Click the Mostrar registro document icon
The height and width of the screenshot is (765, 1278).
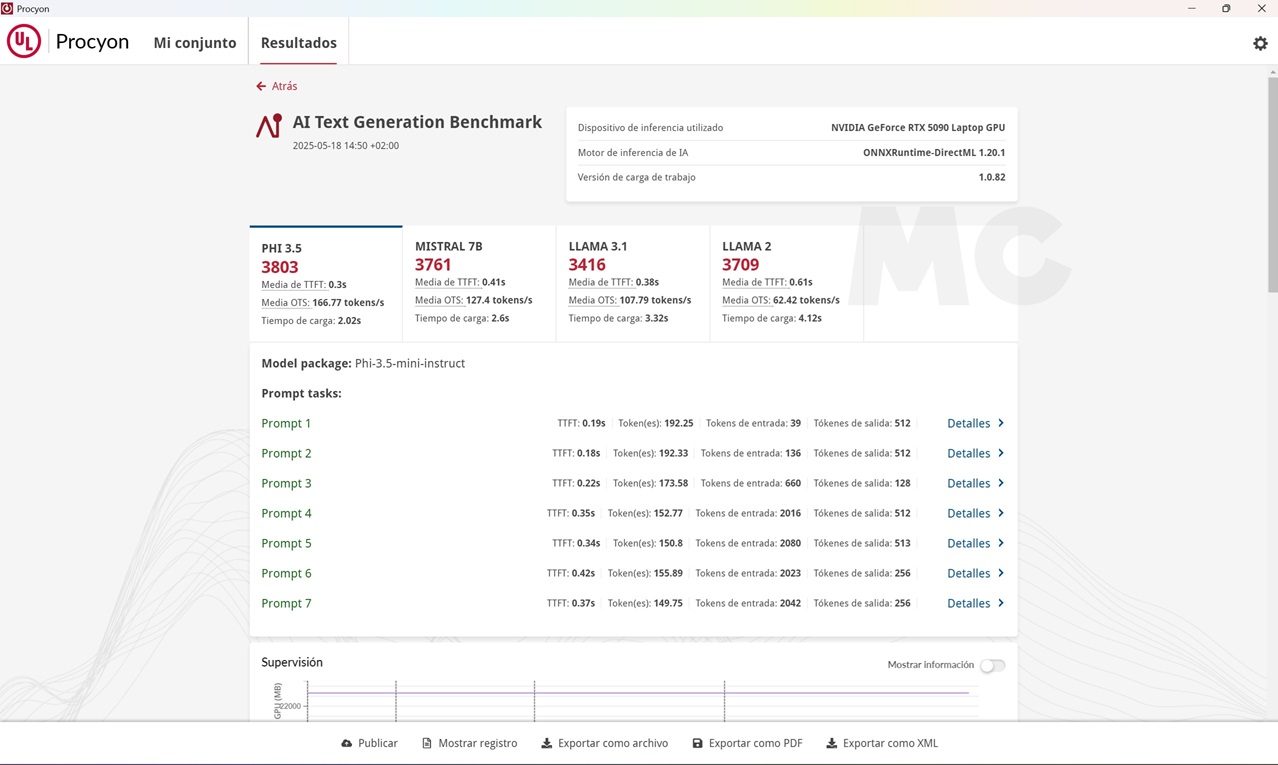(x=427, y=743)
